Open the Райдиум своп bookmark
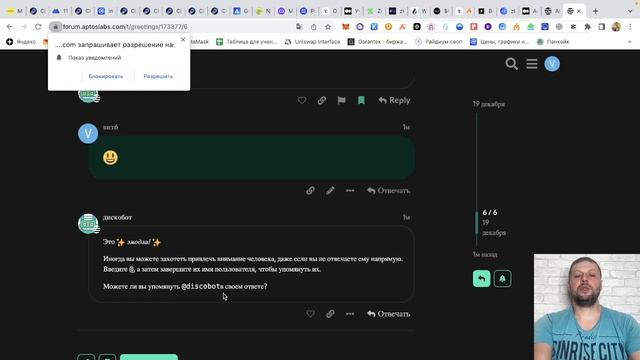The height and width of the screenshot is (360, 640). click(439, 42)
